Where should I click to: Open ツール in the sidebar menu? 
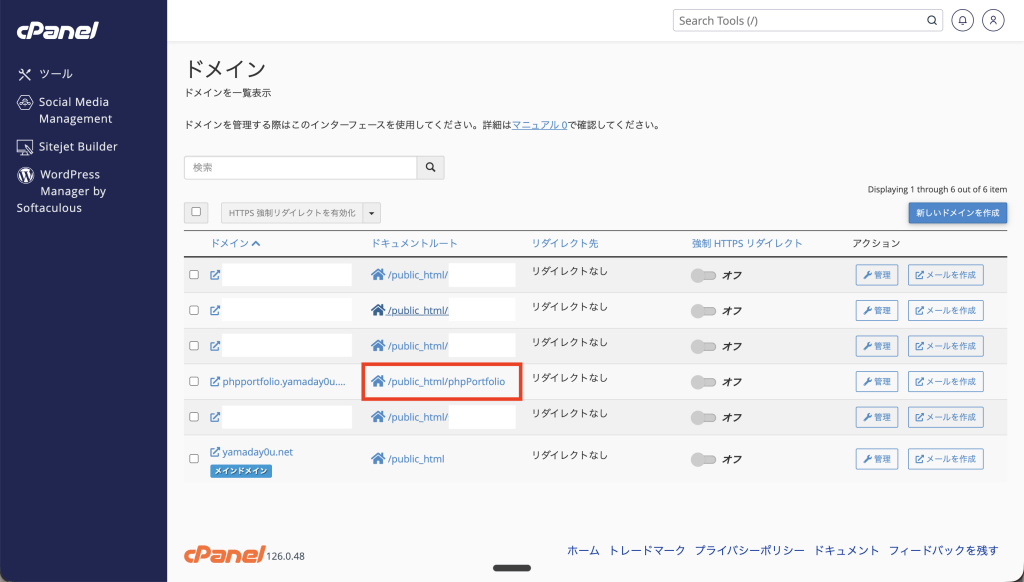tap(55, 74)
